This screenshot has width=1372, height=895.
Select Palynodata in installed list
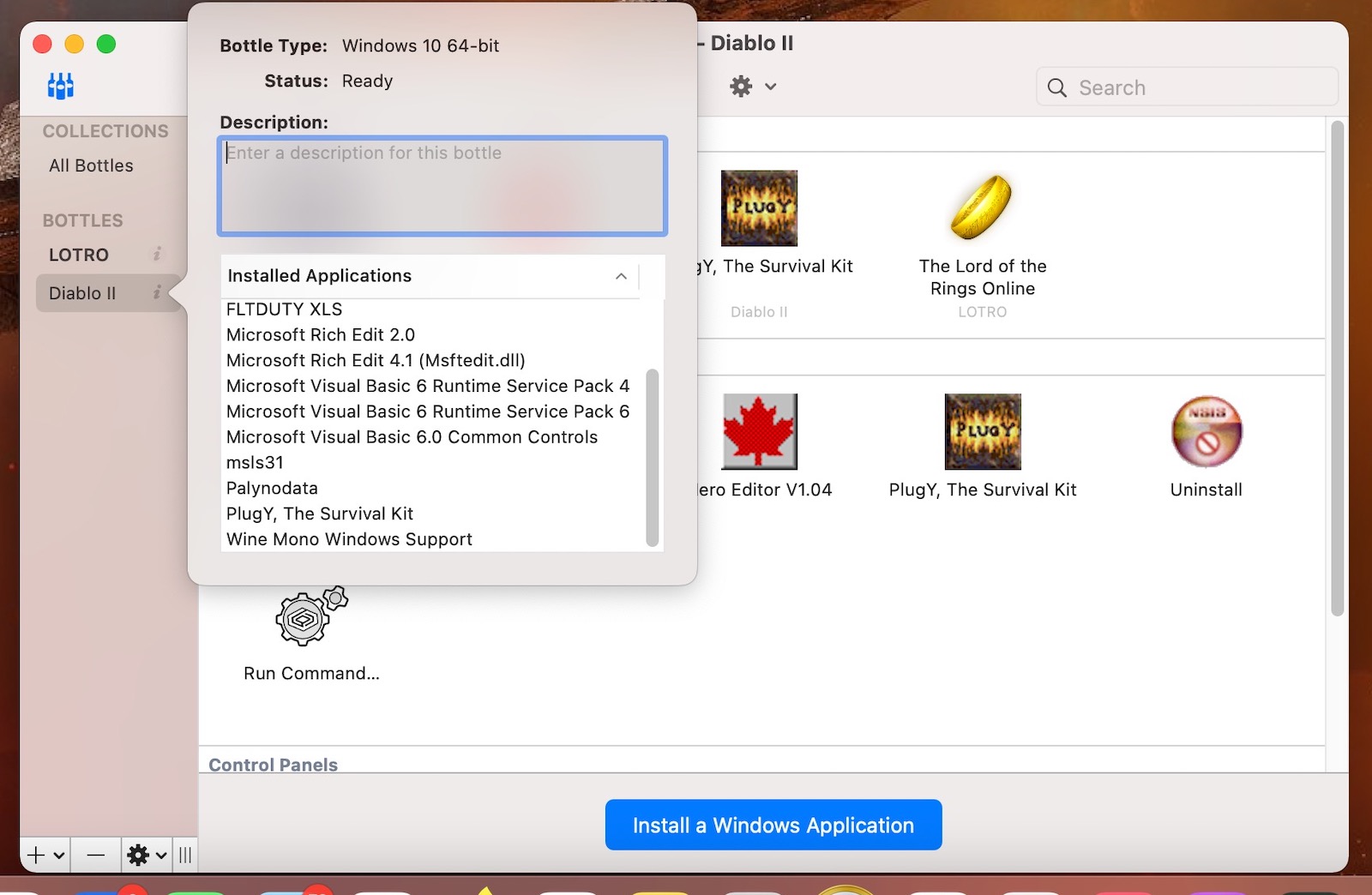pos(272,489)
